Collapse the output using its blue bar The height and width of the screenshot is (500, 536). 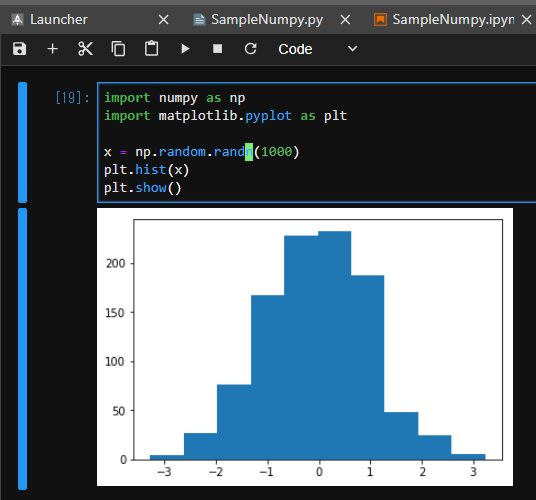(x=23, y=349)
